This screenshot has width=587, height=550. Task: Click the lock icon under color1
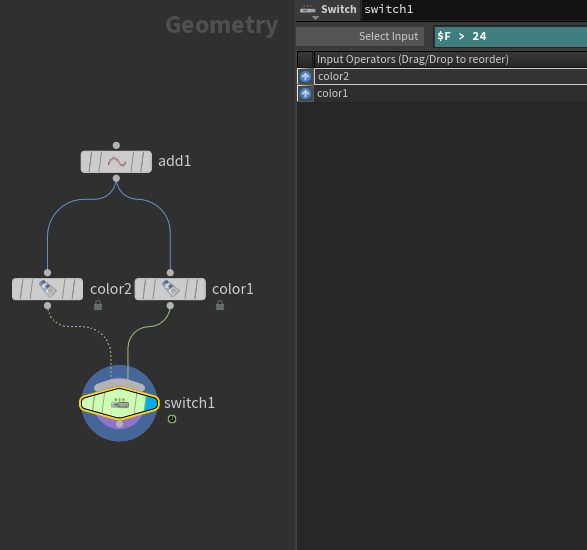(220, 305)
